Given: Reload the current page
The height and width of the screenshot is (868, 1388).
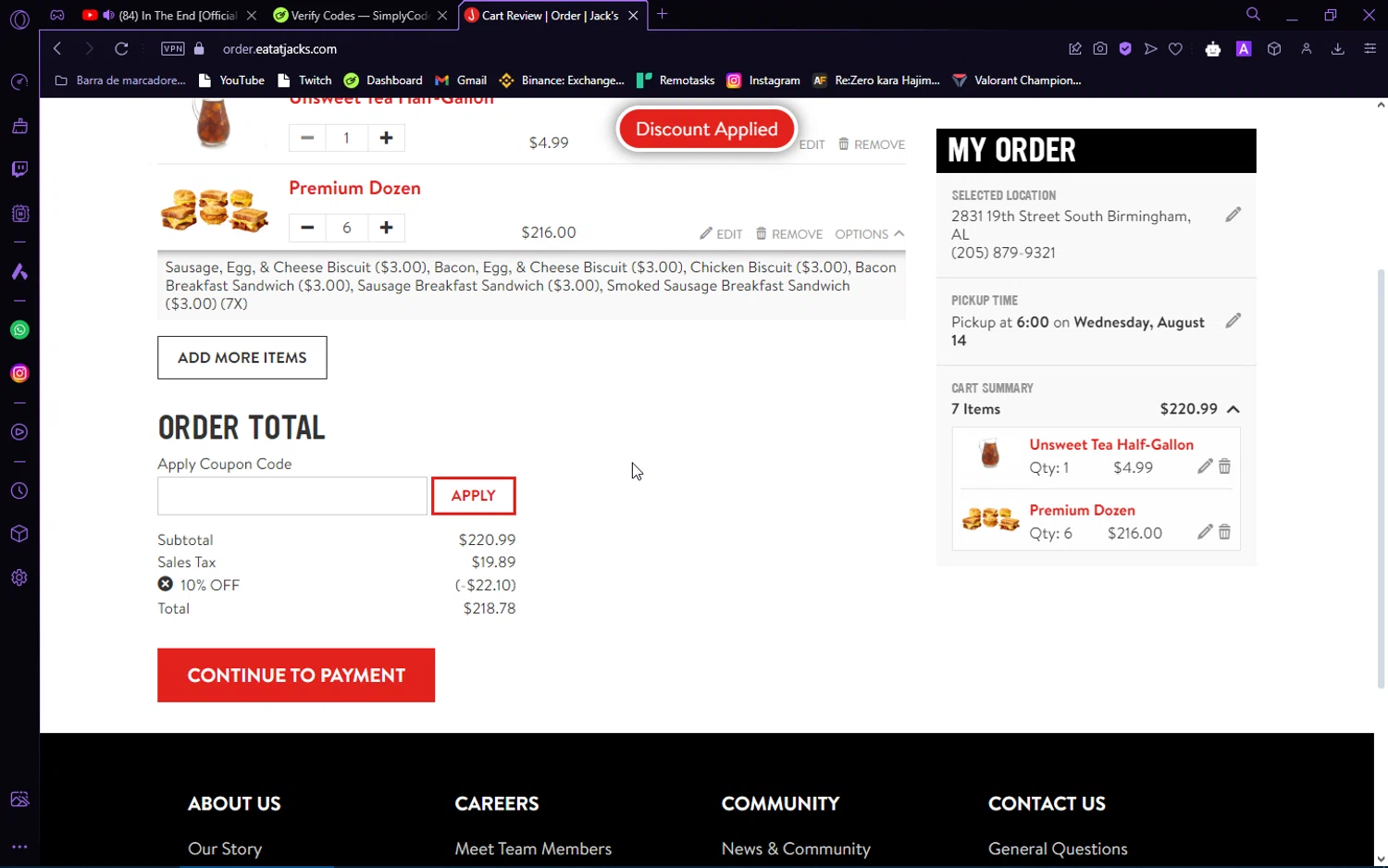Looking at the screenshot, I should tap(121, 49).
